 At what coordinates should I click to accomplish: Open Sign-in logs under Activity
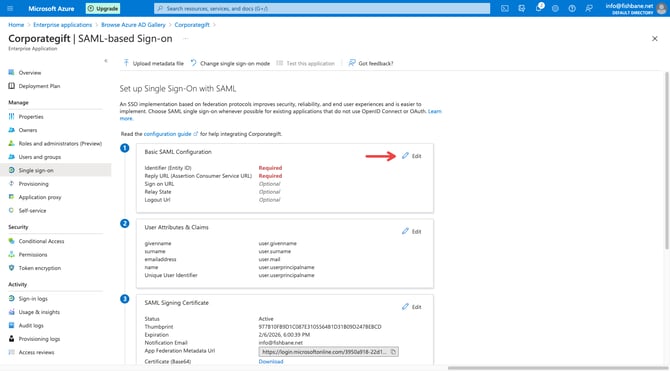pyautogui.click(x=33, y=299)
